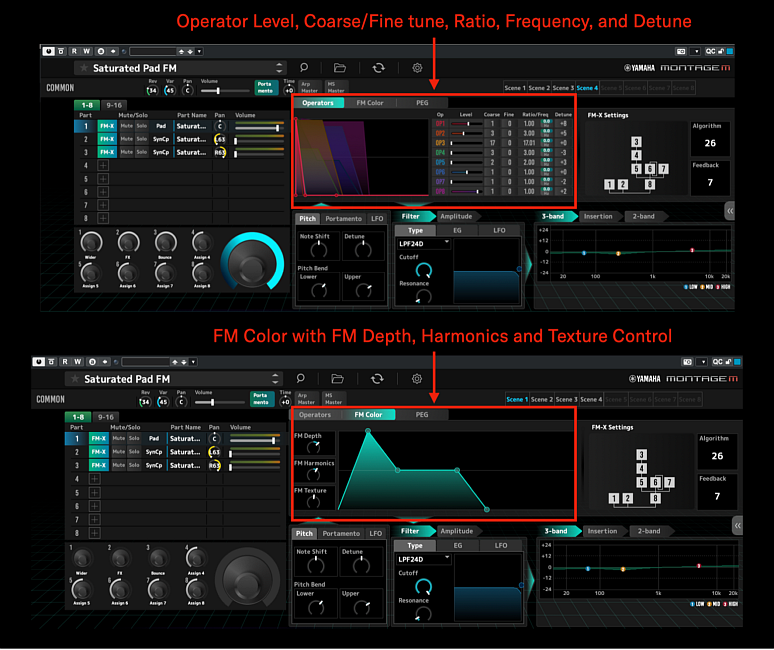Click the sync/refresh icon in Operators-view window

coord(379,68)
